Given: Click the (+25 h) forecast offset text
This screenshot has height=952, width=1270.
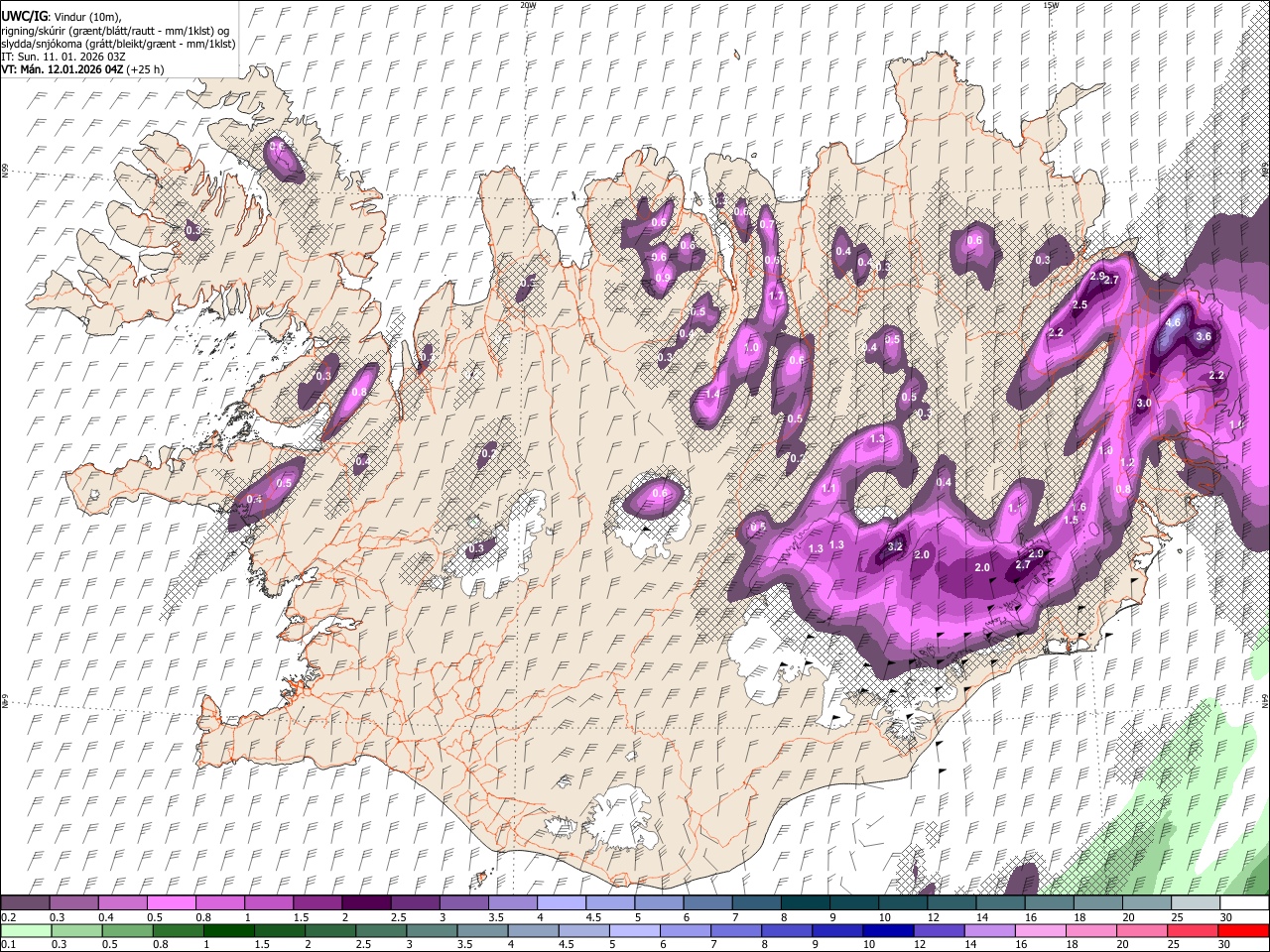Looking at the screenshot, I should point(145,69).
